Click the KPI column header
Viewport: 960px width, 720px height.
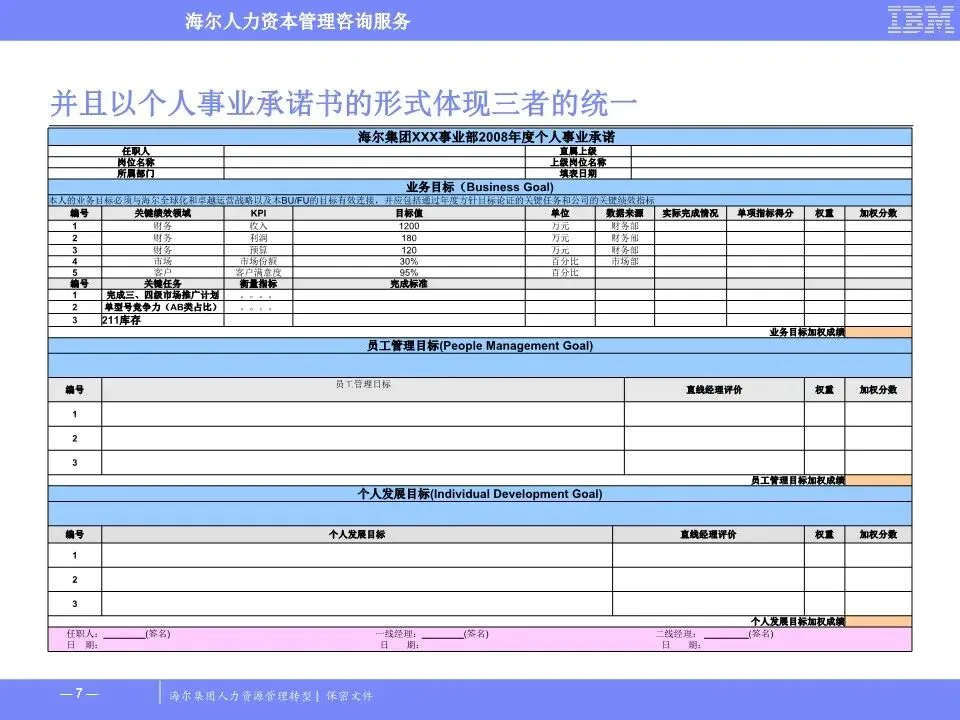click(x=258, y=213)
